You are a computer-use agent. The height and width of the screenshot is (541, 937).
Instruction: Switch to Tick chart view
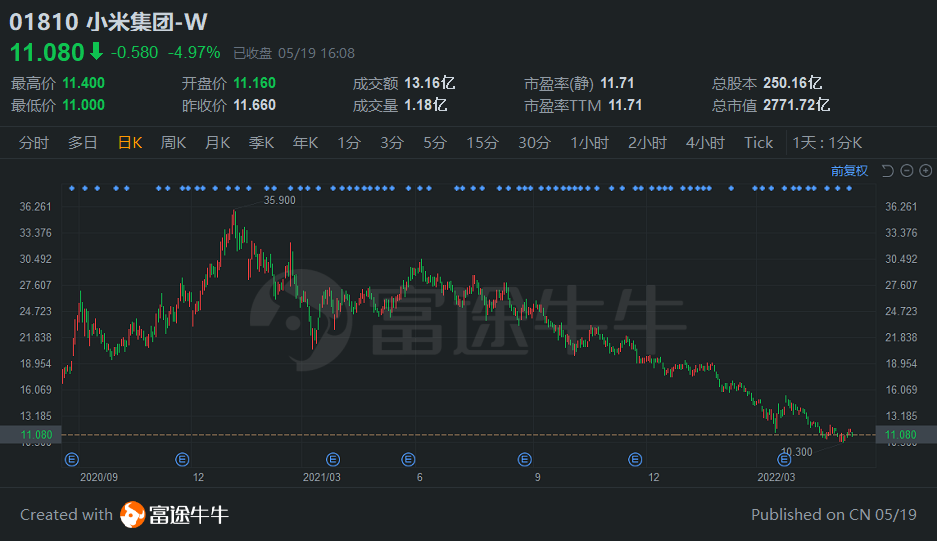click(x=758, y=143)
